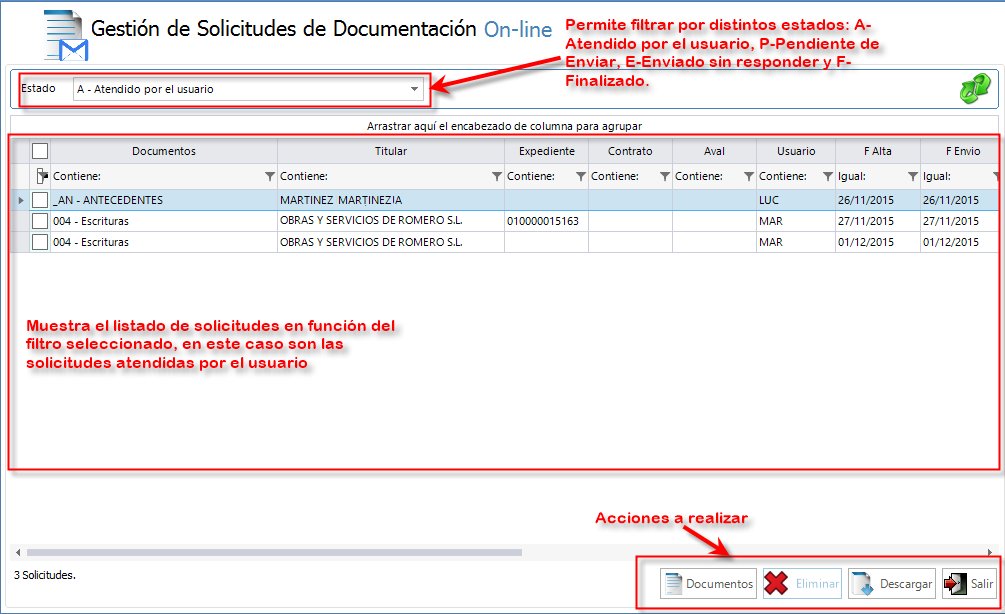
Task: Open the Contrato column filter funnel
Action: pyautogui.click(x=665, y=176)
